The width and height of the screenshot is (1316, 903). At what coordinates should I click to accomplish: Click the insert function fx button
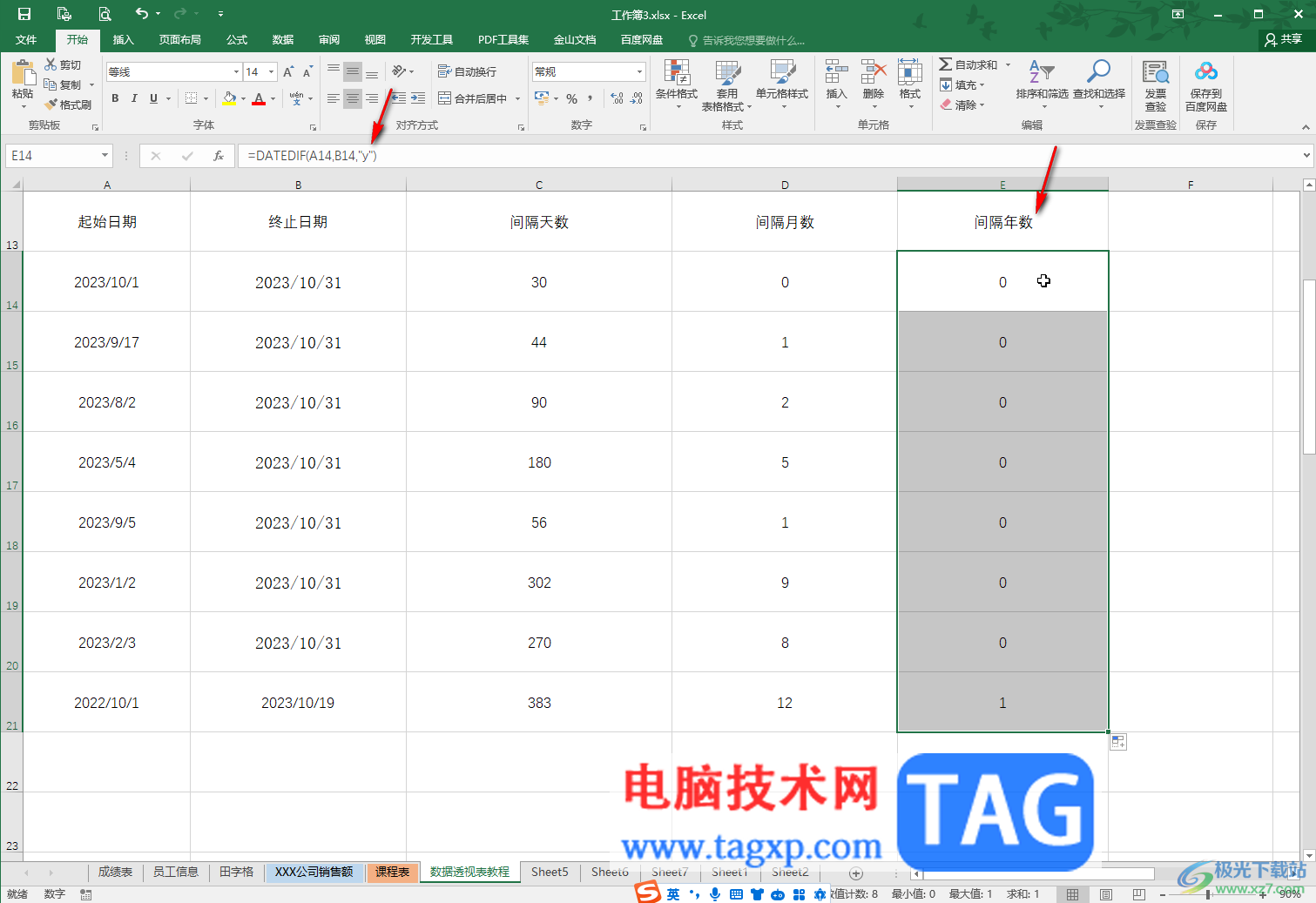coord(219,156)
